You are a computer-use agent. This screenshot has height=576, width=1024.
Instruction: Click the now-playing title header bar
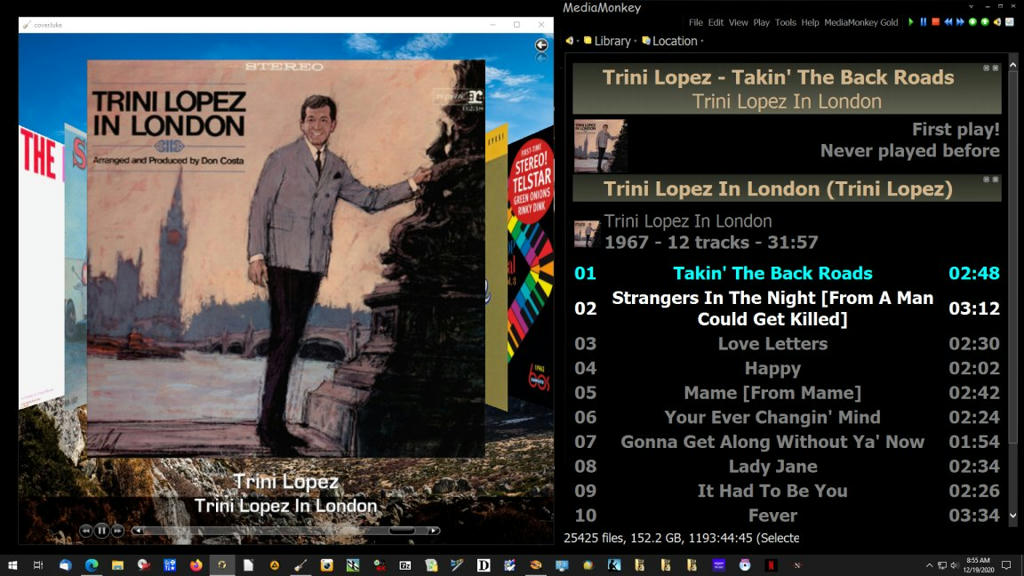[787, 89]
